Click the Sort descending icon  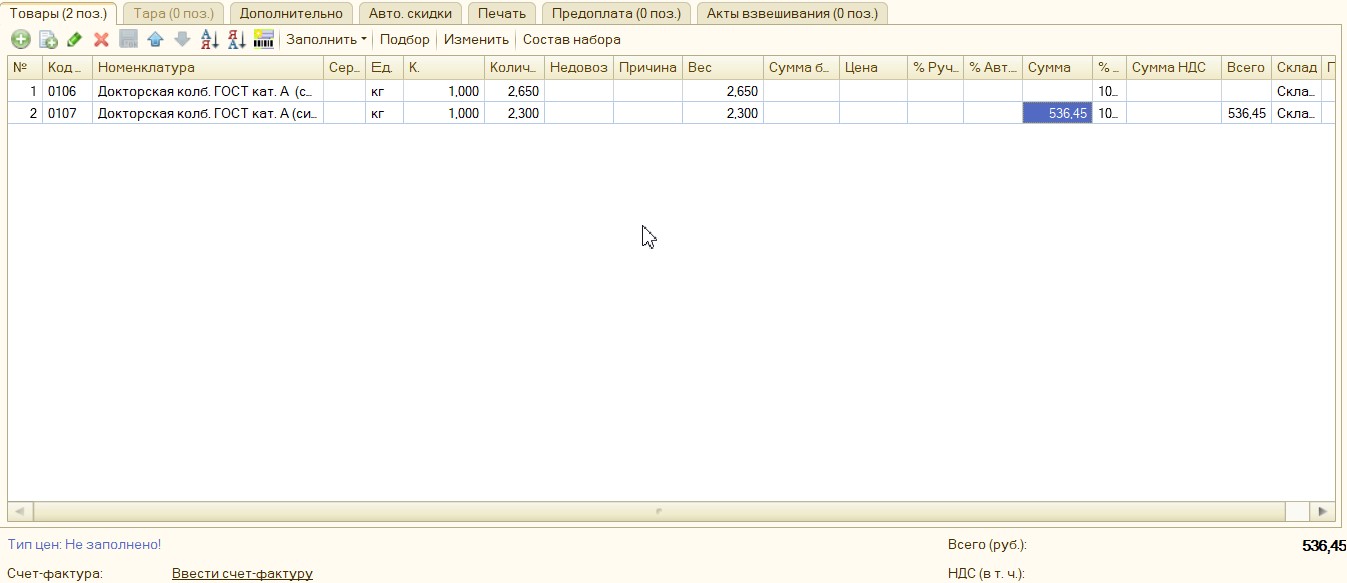236,40
